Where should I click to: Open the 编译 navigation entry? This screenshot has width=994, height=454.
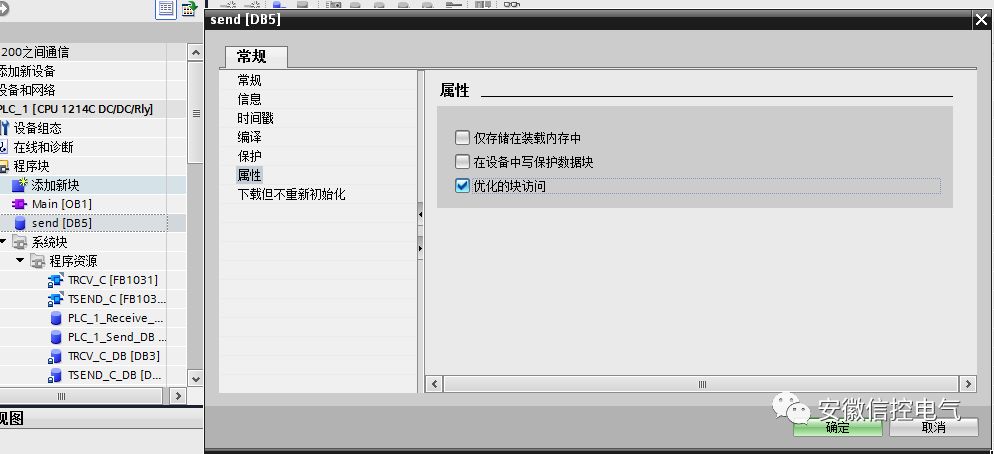[x=250, y=138]
